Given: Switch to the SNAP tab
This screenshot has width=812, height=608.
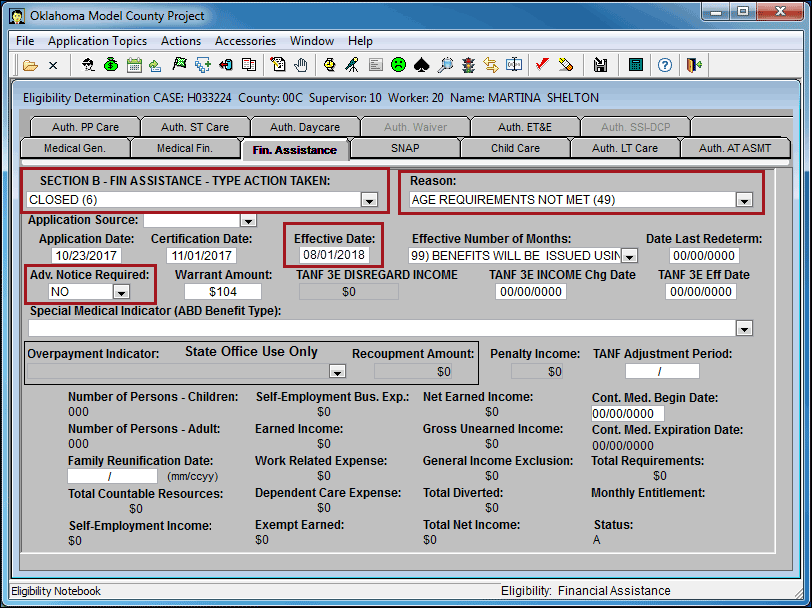Looking at the screenshot, I should [405, 148].
